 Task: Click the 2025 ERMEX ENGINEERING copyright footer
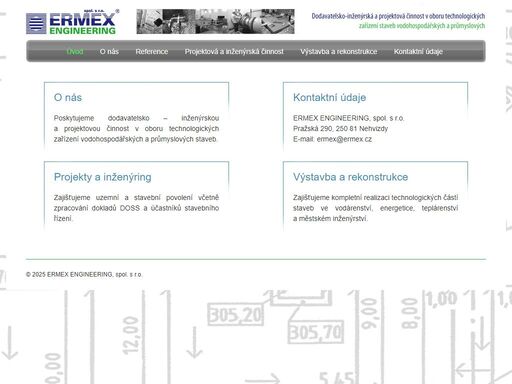click(84, 275)
